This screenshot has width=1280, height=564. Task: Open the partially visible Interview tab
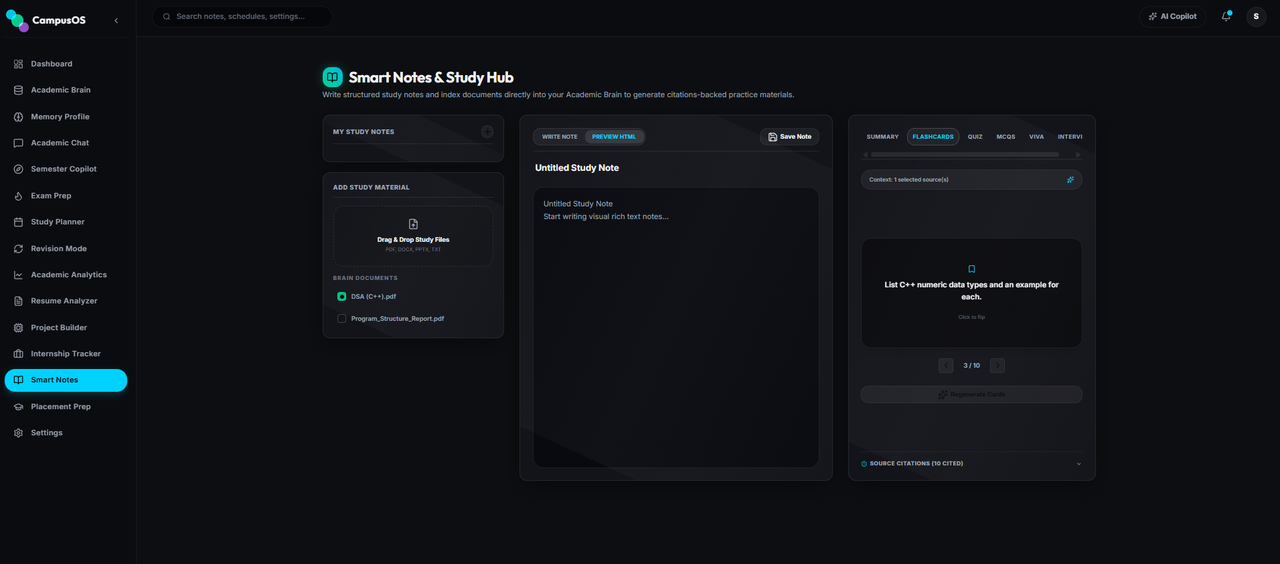click(1069, 137)
